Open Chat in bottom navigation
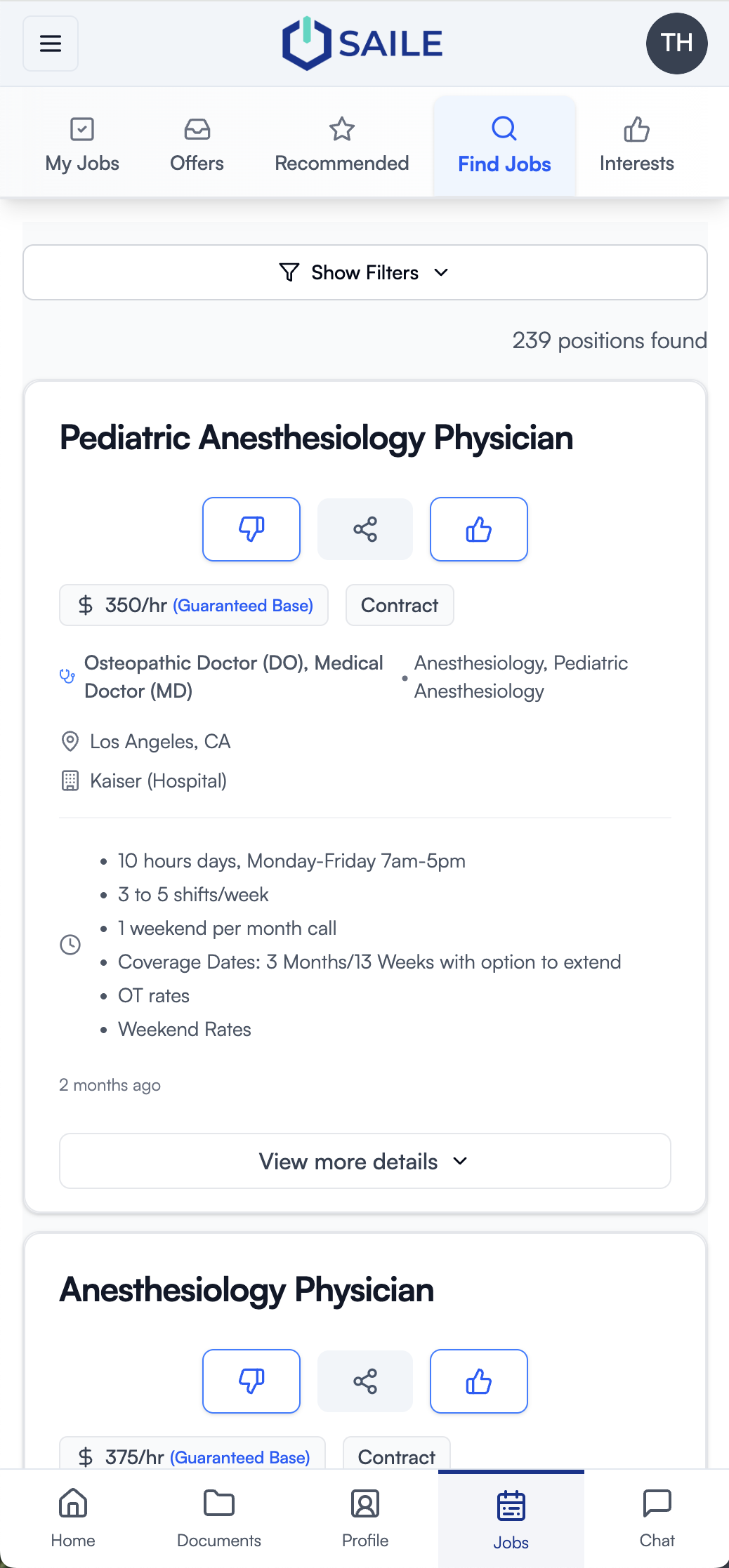 [657, 1519]
